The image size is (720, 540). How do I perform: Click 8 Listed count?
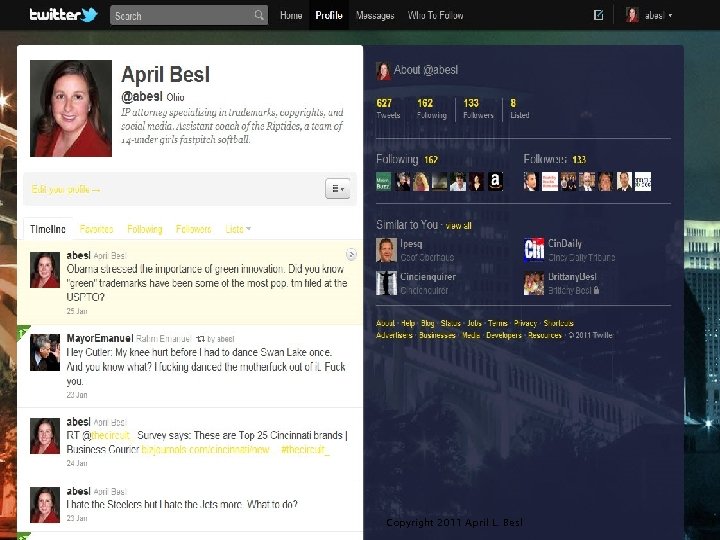point(519,108)
